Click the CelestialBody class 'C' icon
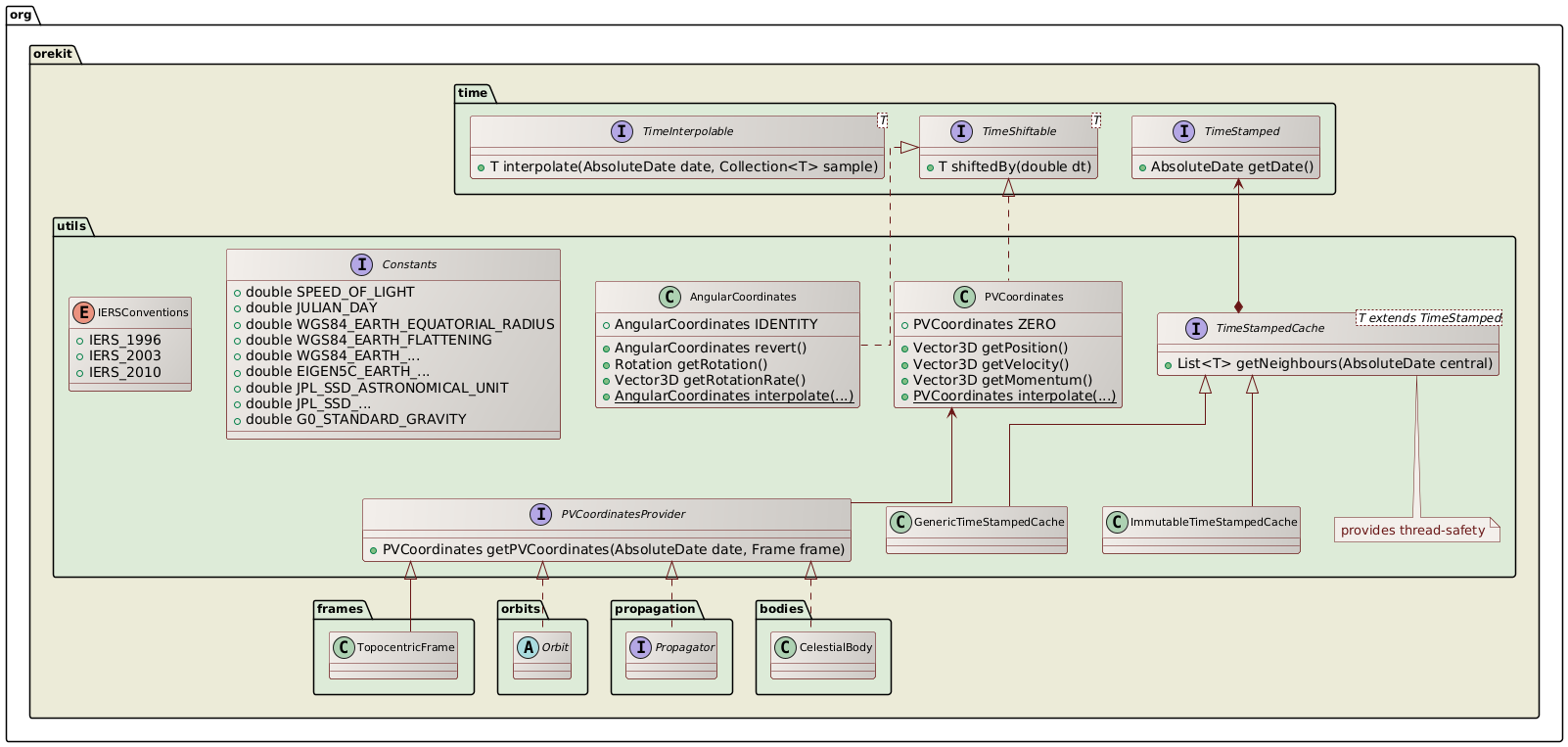Viewport: 1568px width, 747px height. tap(786, 647)
